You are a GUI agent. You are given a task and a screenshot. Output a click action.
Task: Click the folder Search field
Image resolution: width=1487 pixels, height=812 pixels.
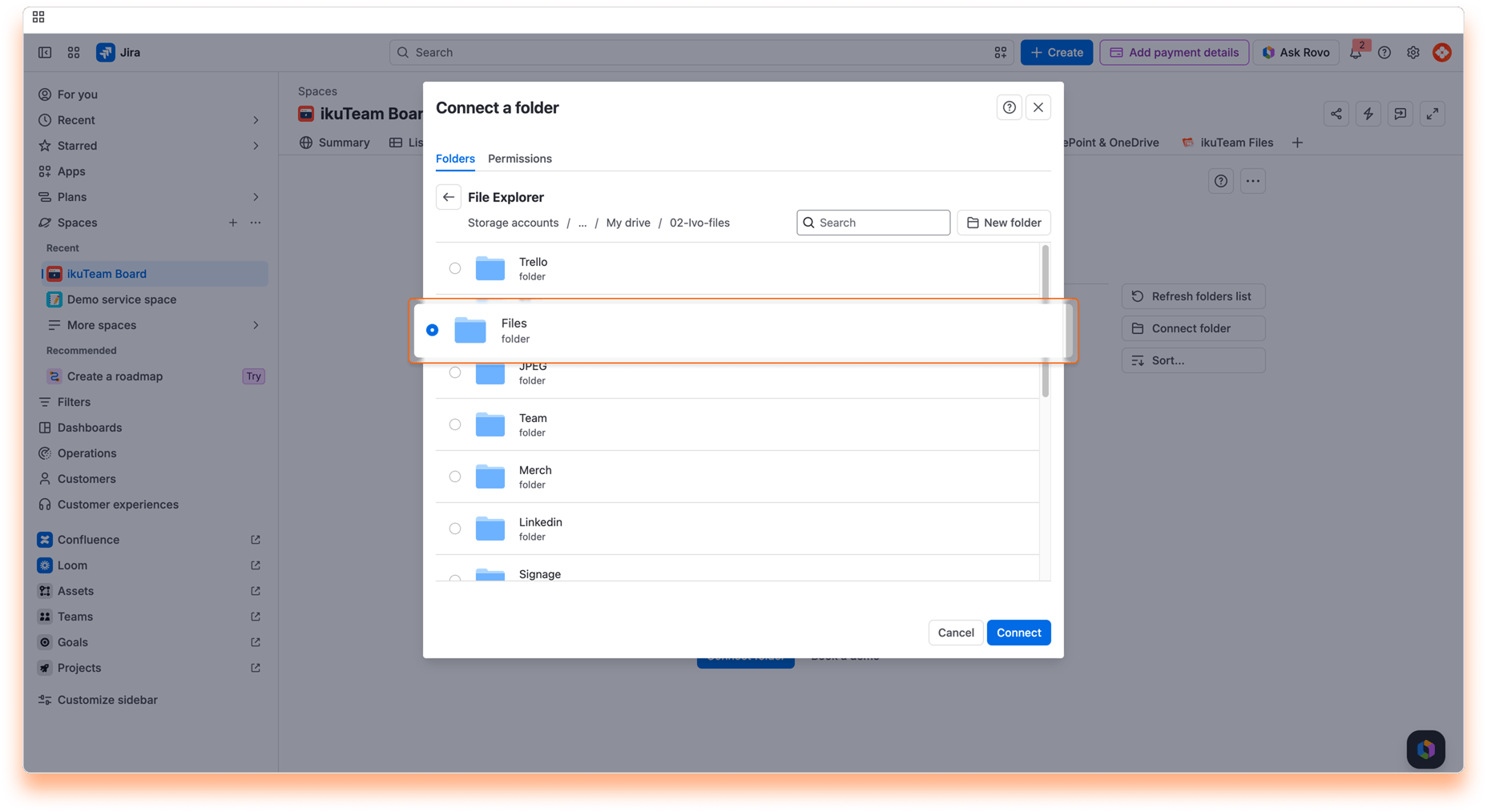873,223
